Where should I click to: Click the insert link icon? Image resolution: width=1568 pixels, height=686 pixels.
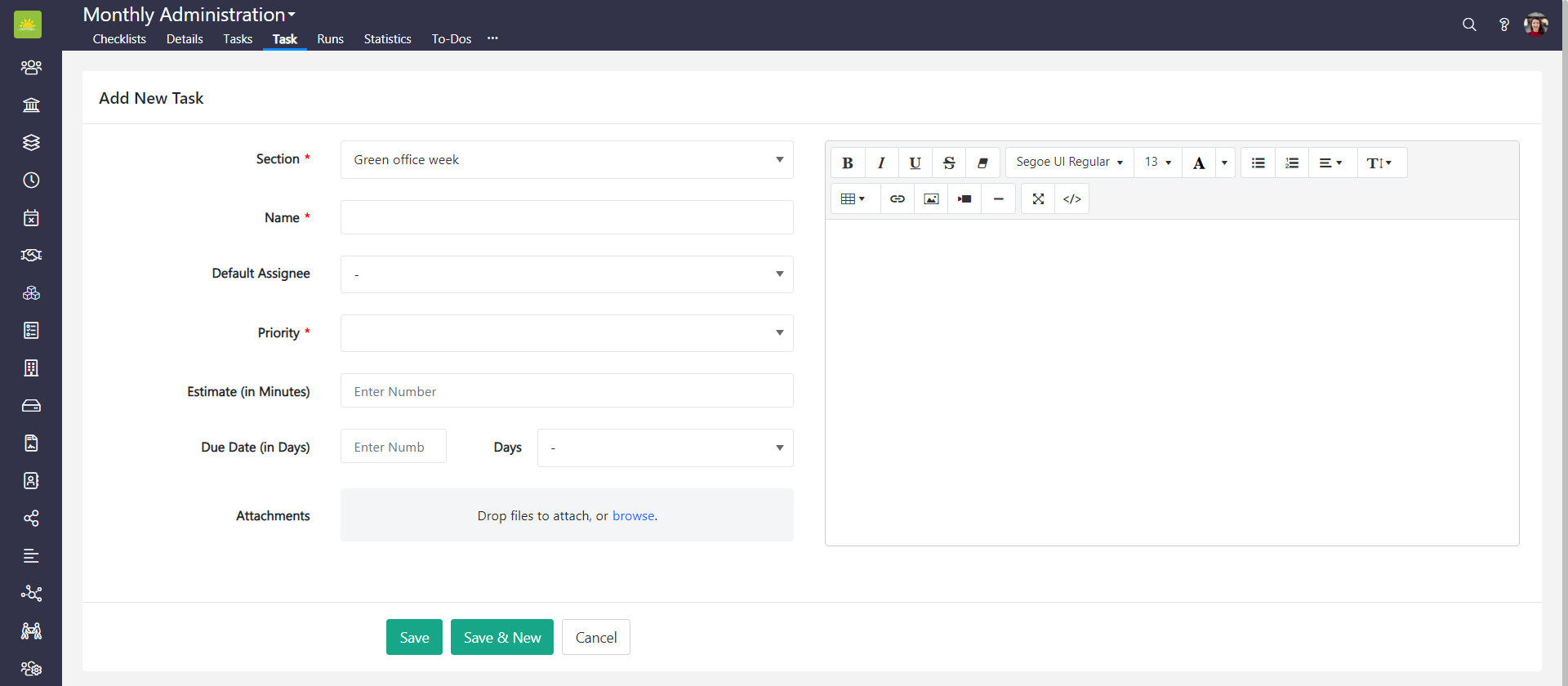[x=897, y=199]
